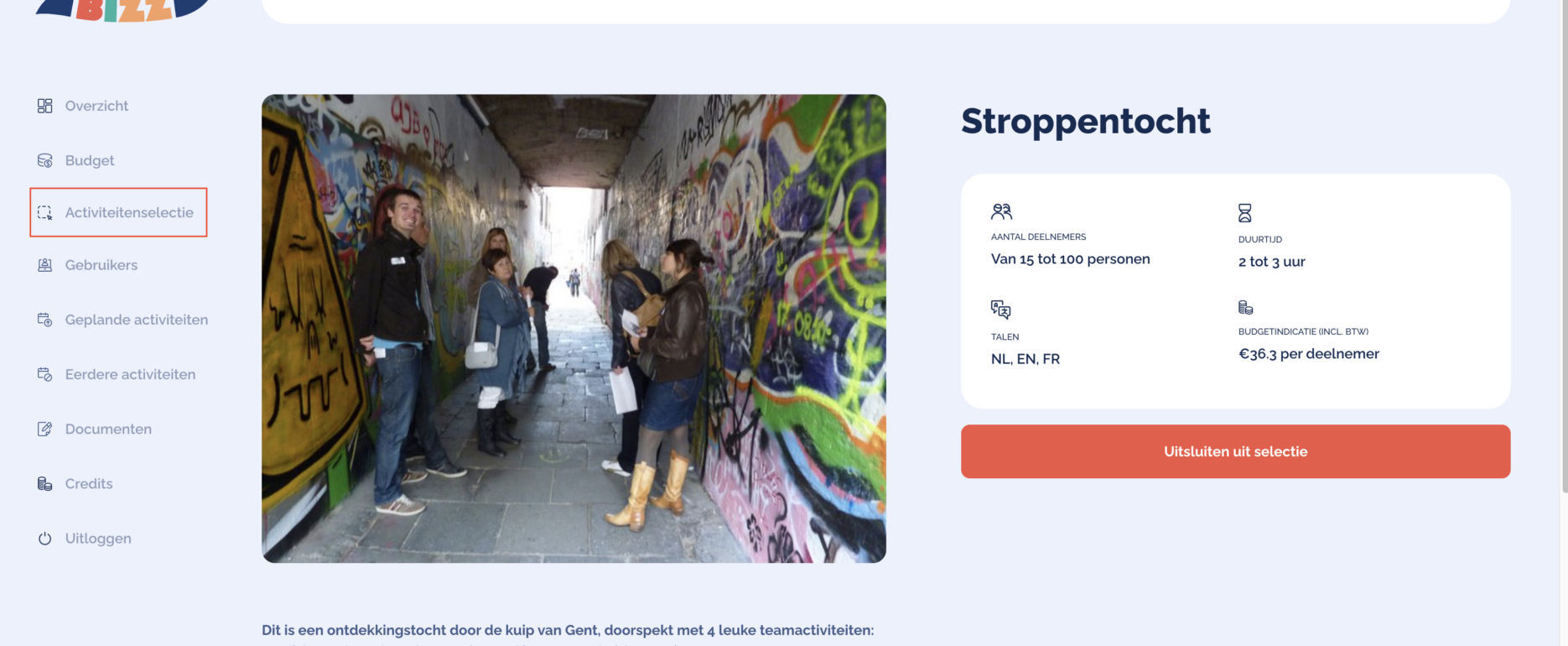Click the Stroppentocht graffiti alley photo
Viewport: 1568px width, 646px height.
point(574,328)
